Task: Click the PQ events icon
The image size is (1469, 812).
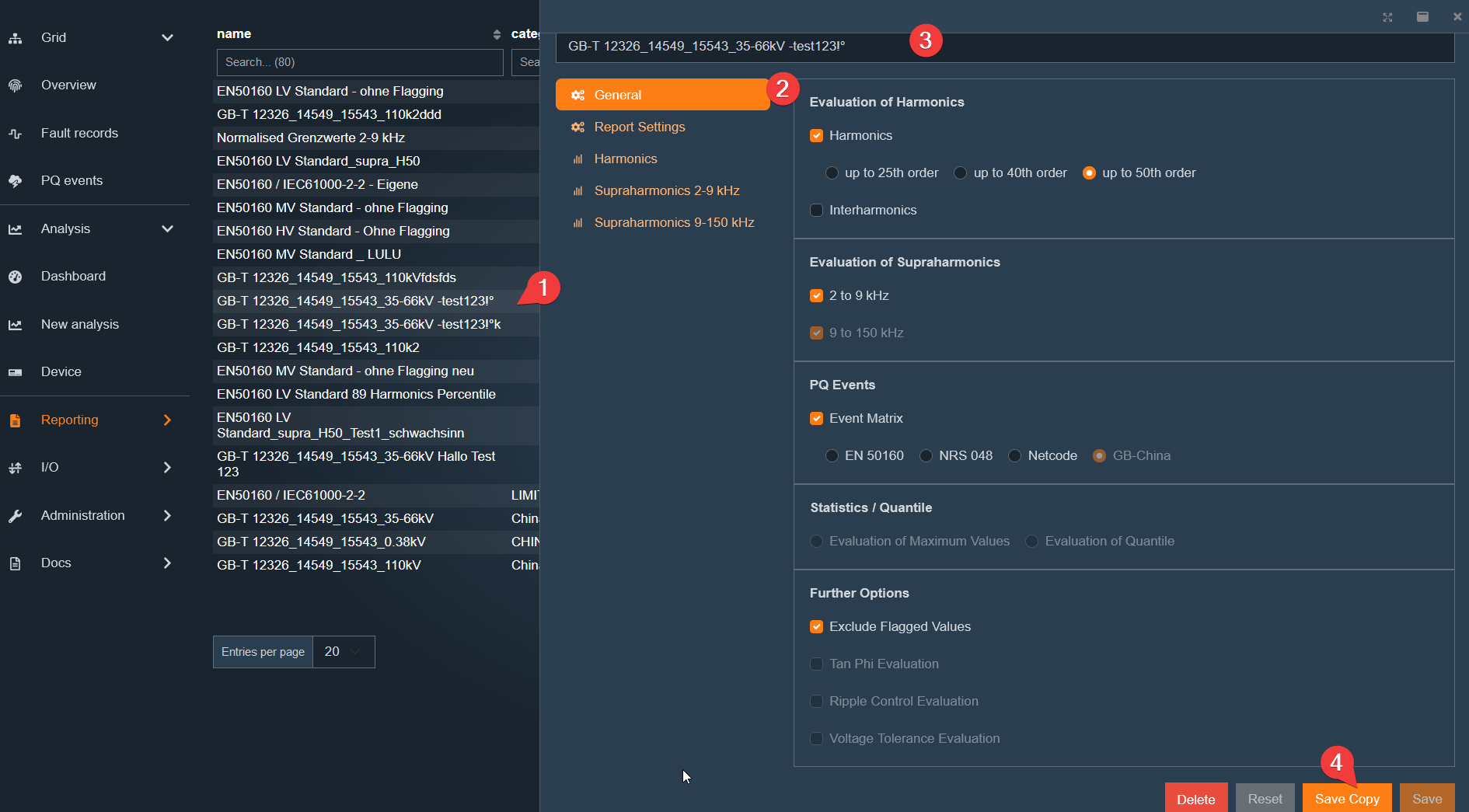Action: (x=15, y=181)
